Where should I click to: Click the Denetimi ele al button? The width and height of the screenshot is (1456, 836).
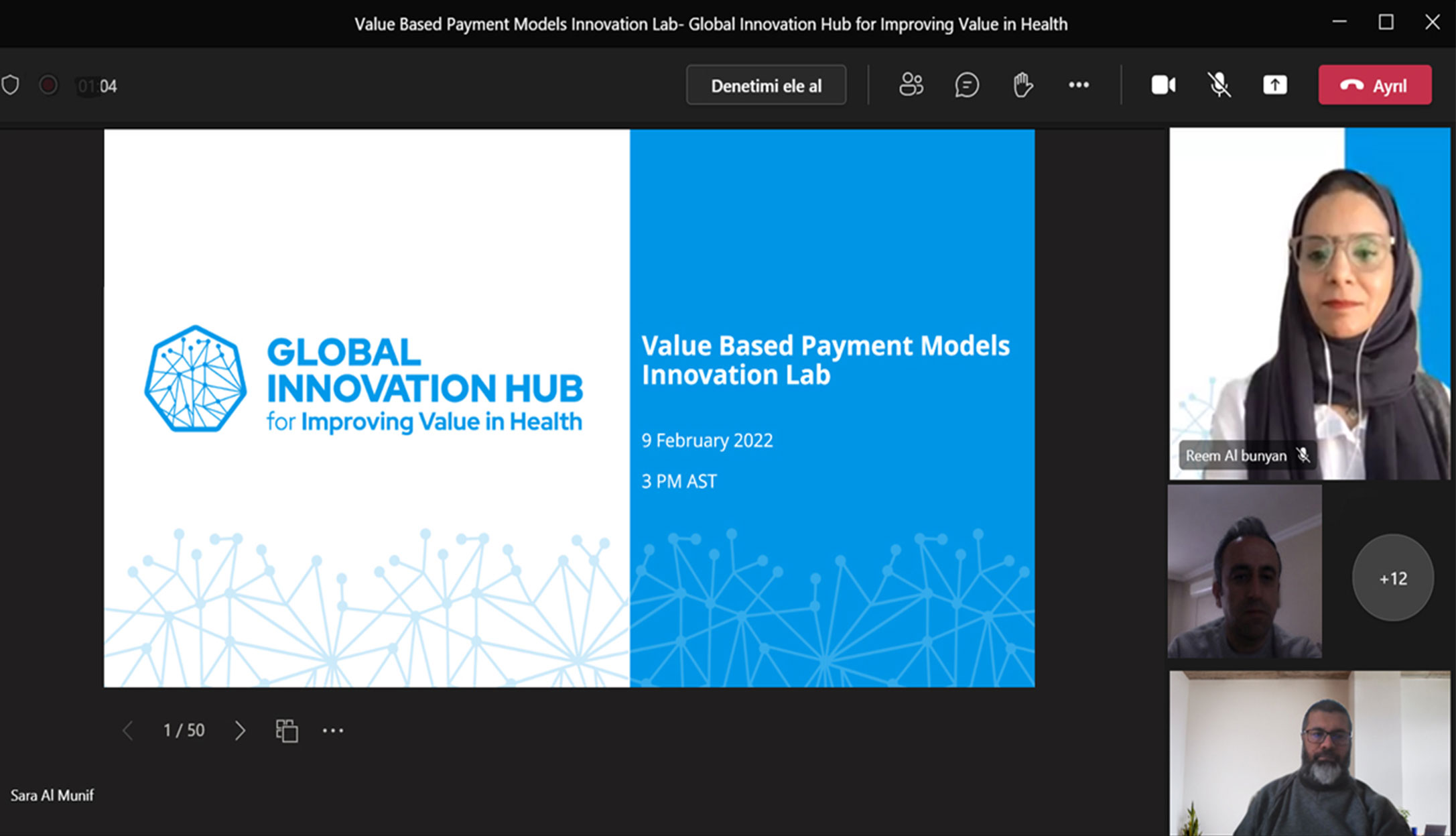(766, 84)
